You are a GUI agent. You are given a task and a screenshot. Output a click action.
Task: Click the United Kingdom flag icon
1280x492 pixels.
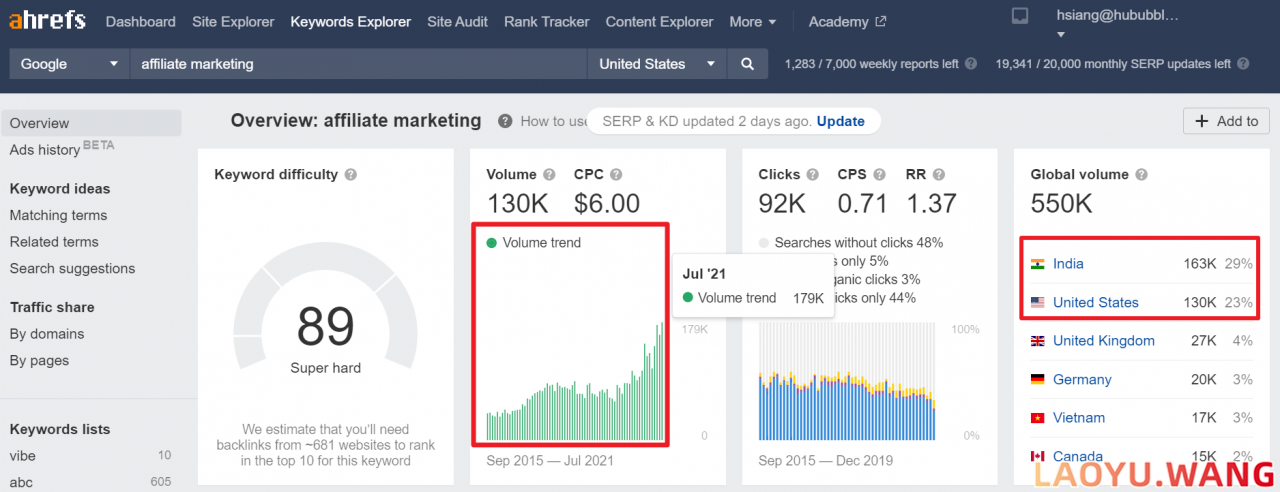[1038, 341]
